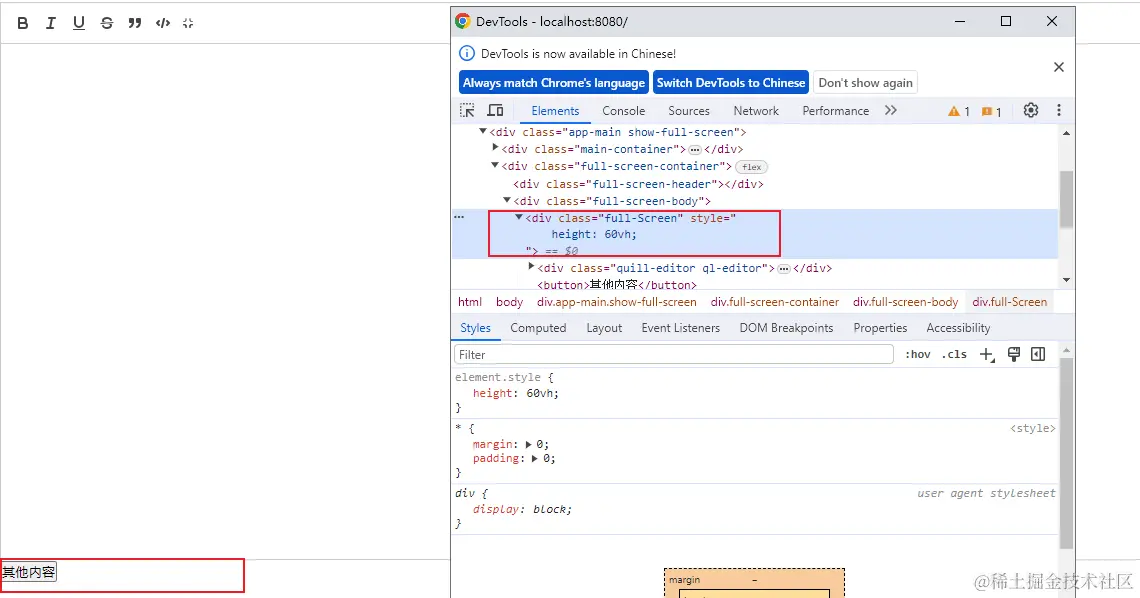Switch to the Elements tab

click(555, 110)
